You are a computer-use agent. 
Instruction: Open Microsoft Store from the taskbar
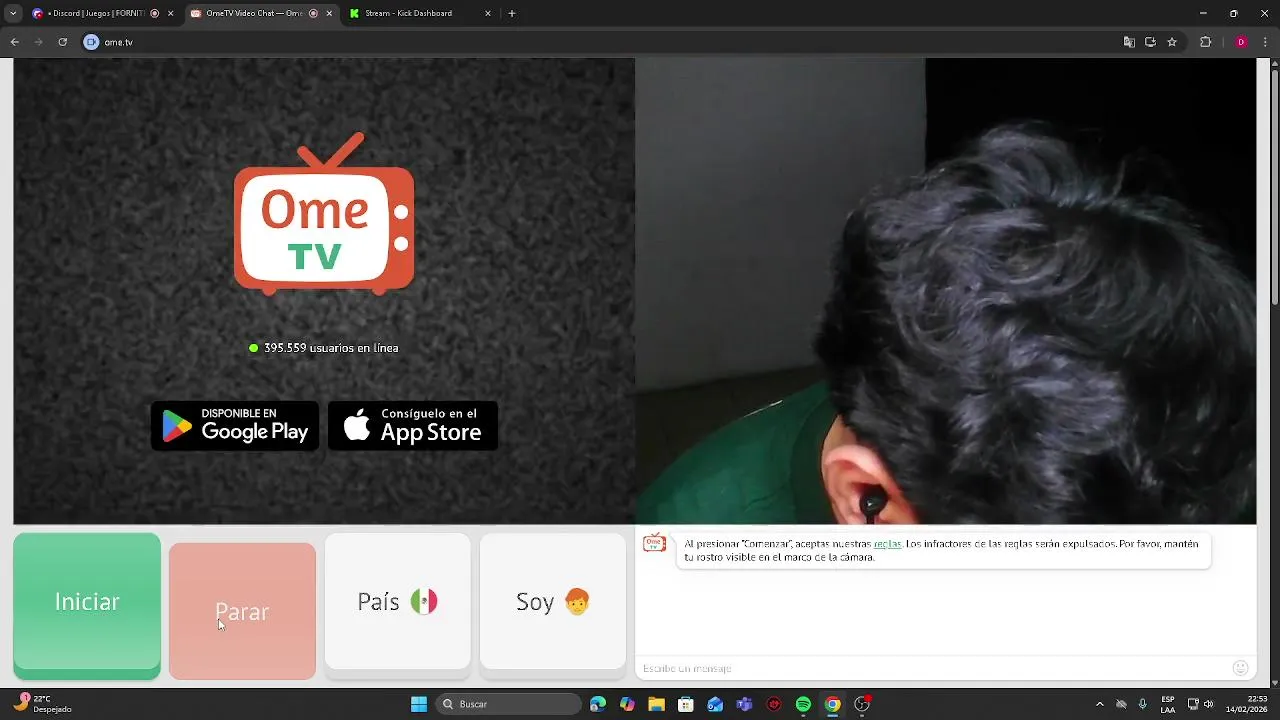pyautogui.click(x=686, y=704)
